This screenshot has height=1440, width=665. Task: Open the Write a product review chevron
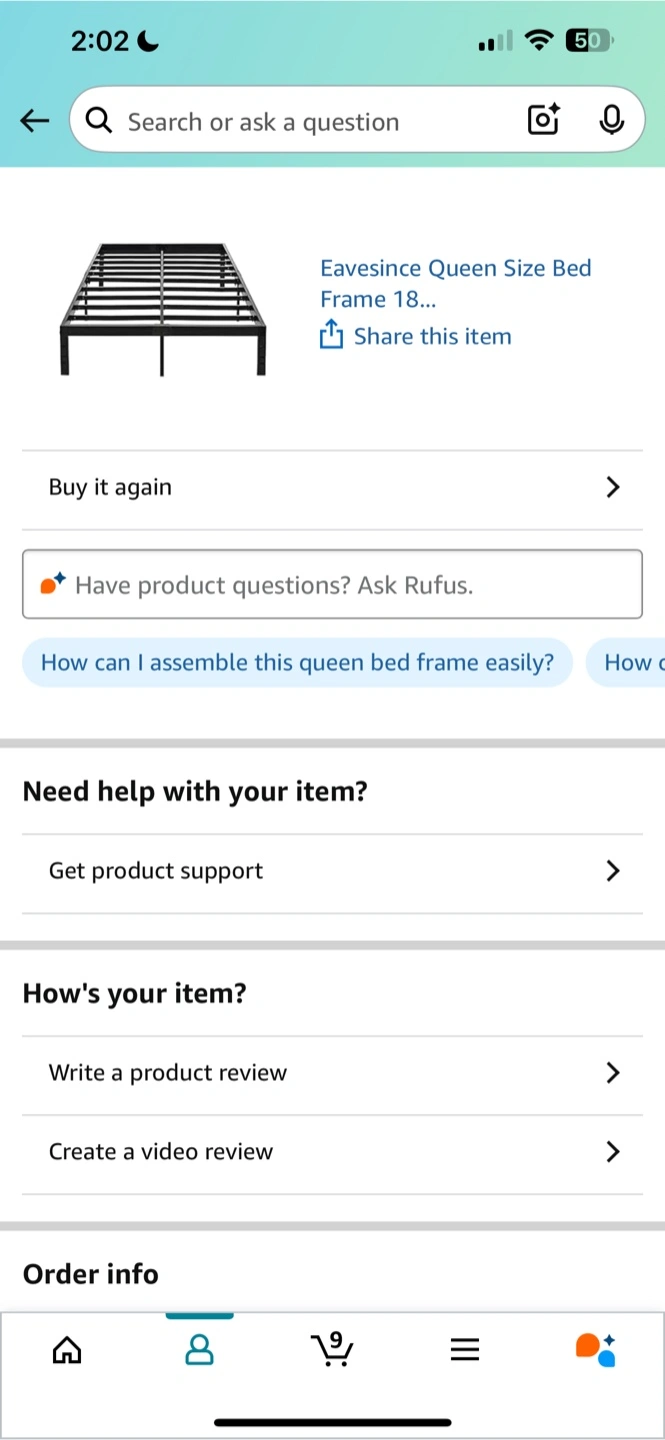tap(613, 1073)
